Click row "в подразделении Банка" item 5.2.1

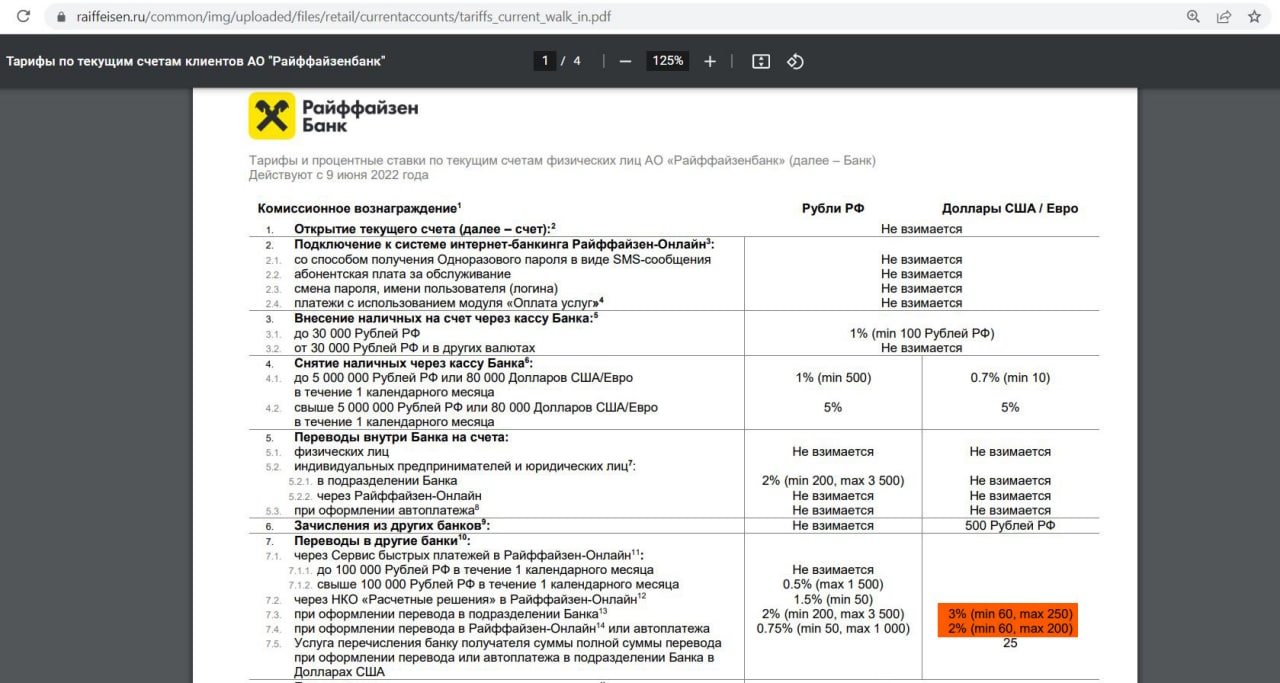(x=387, y=481)
